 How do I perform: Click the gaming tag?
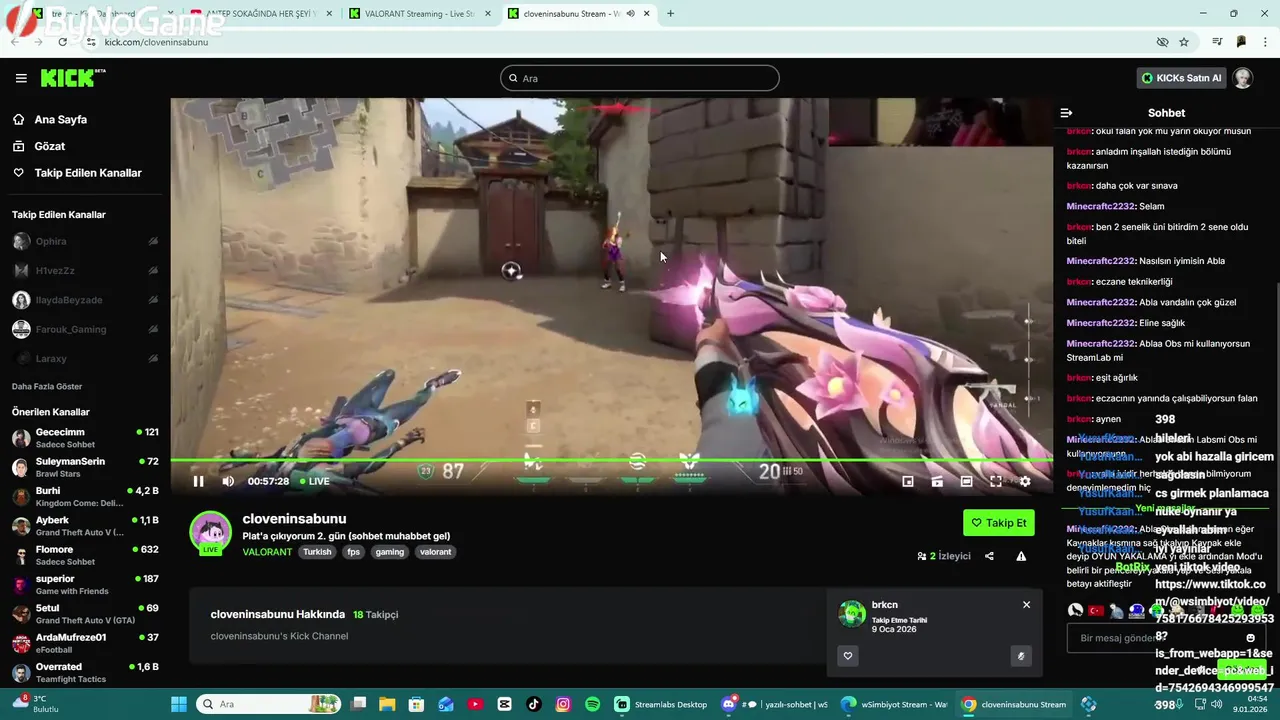tap(390, 552)
